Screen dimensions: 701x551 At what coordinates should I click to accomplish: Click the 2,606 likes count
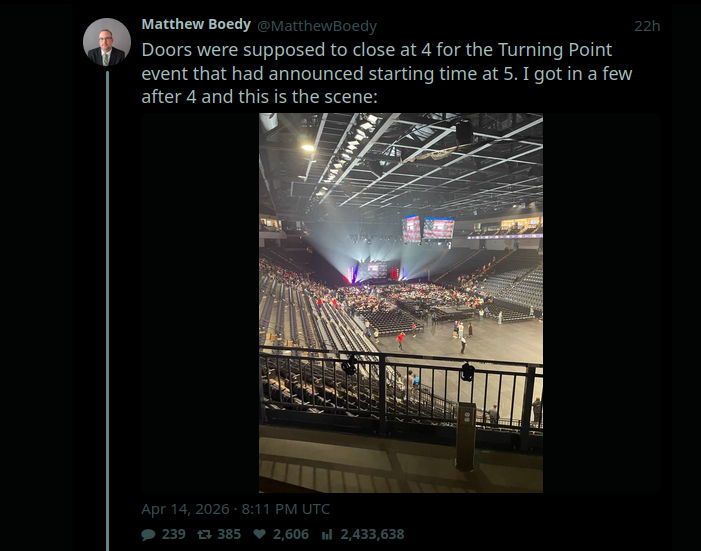pos(289,534)
